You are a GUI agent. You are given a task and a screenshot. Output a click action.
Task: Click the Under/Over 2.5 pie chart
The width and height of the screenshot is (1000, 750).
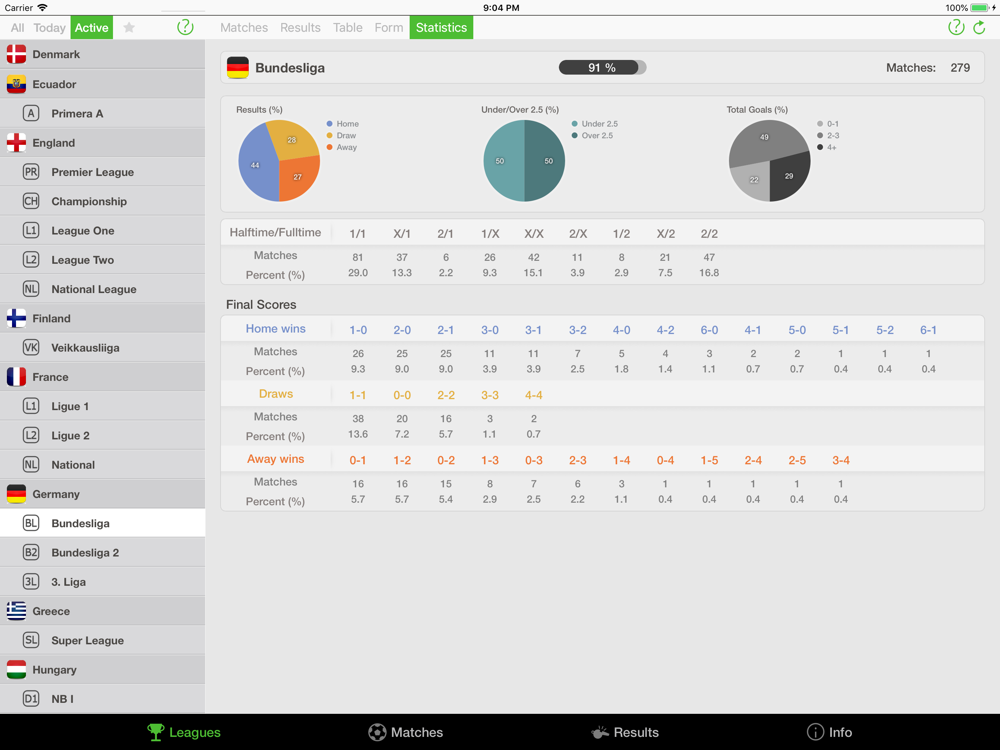tap(524, 161)
